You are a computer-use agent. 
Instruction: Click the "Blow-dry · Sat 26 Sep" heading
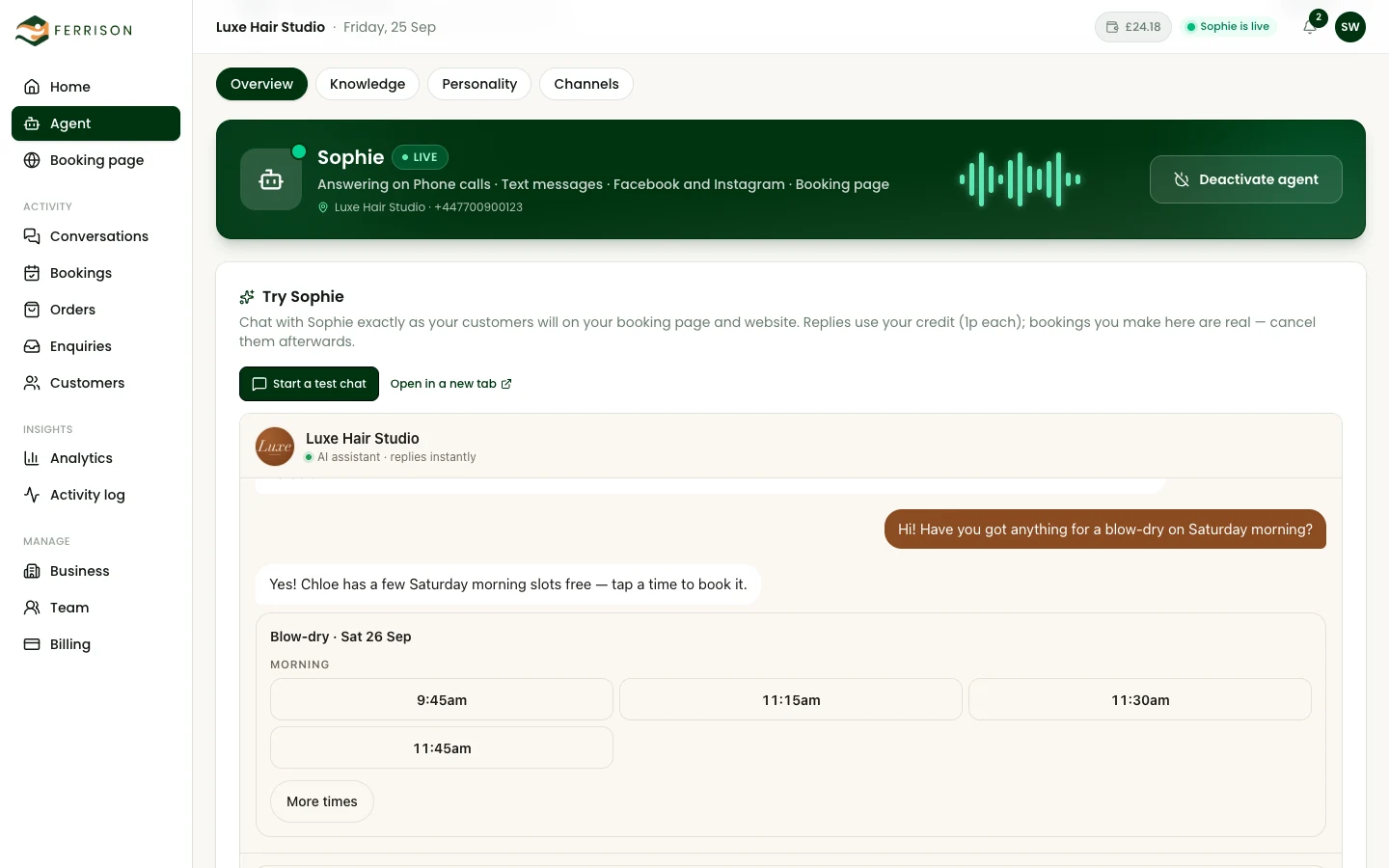pos(340,637)
